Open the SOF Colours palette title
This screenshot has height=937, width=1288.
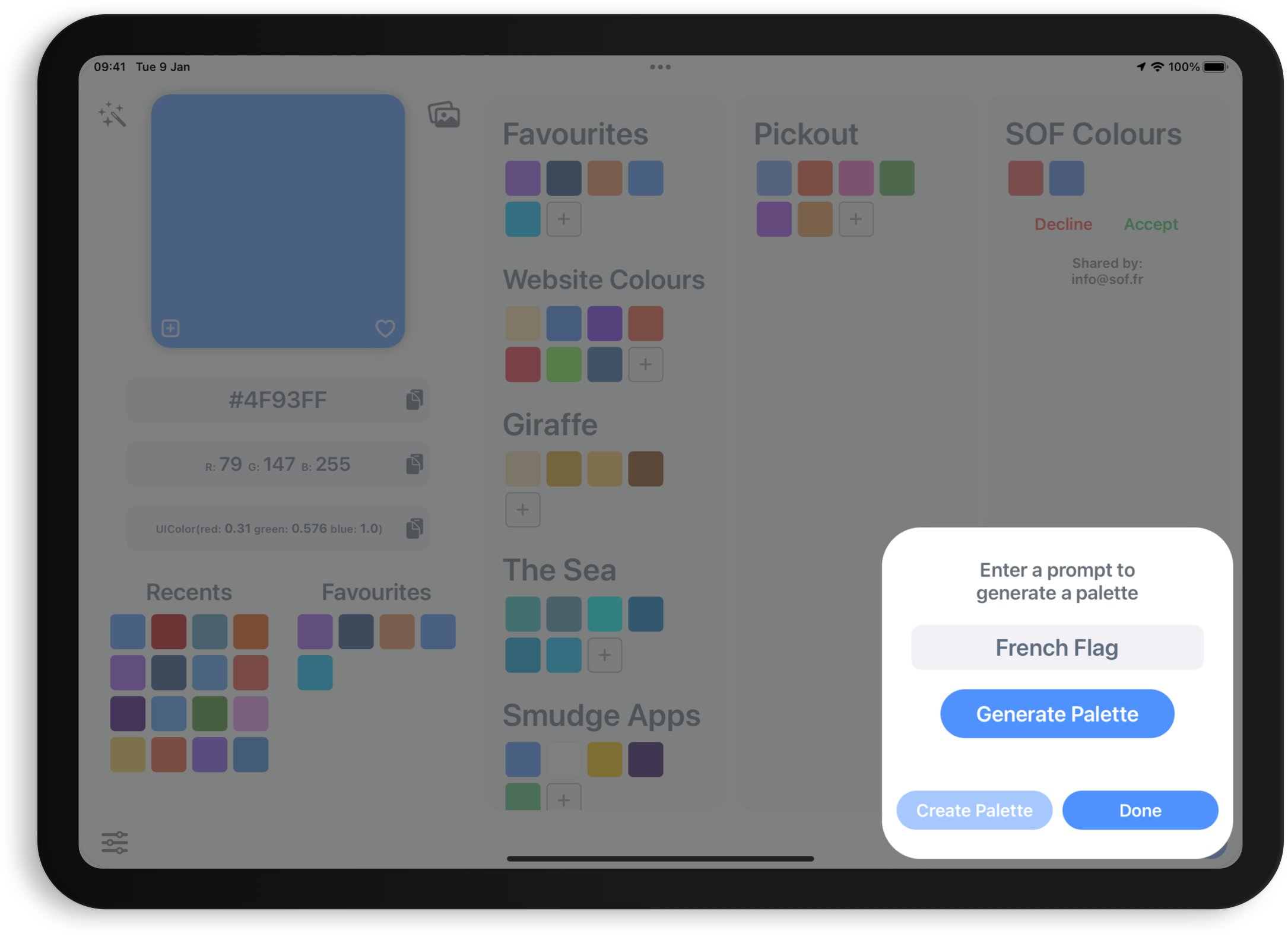tap(1093, 134)
